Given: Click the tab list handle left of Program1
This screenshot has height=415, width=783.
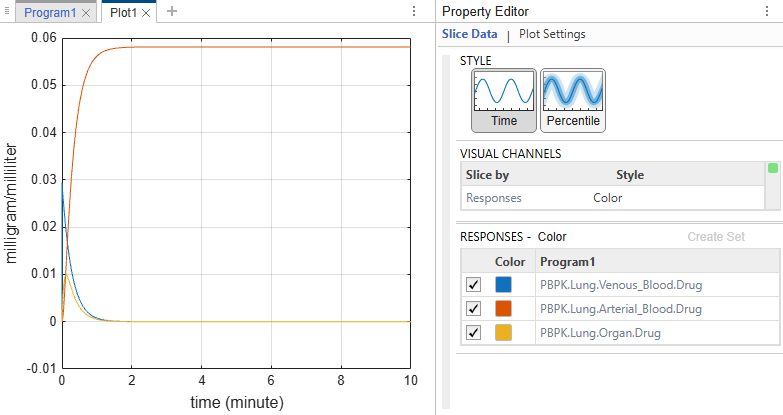Looking at the screenshot, I should 7,11.
